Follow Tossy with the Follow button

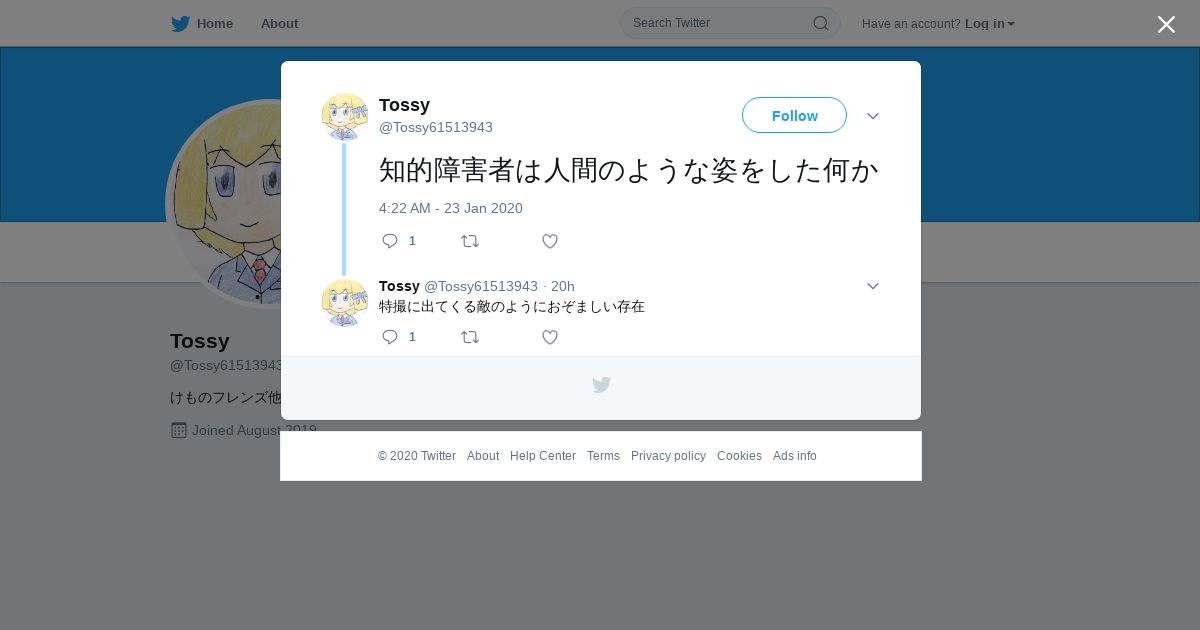[x=794, y=116]
